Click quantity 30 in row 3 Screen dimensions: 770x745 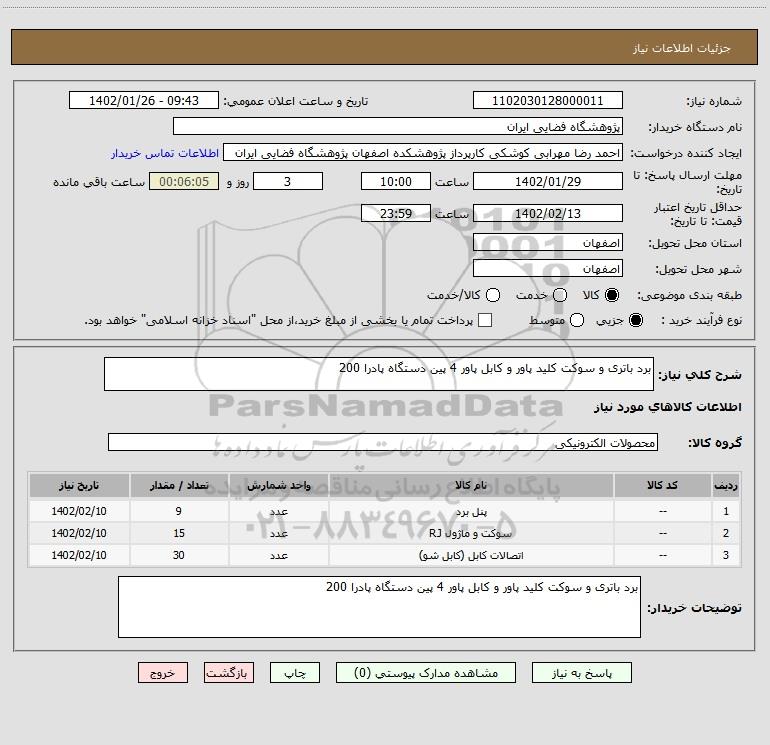point(179,555)
